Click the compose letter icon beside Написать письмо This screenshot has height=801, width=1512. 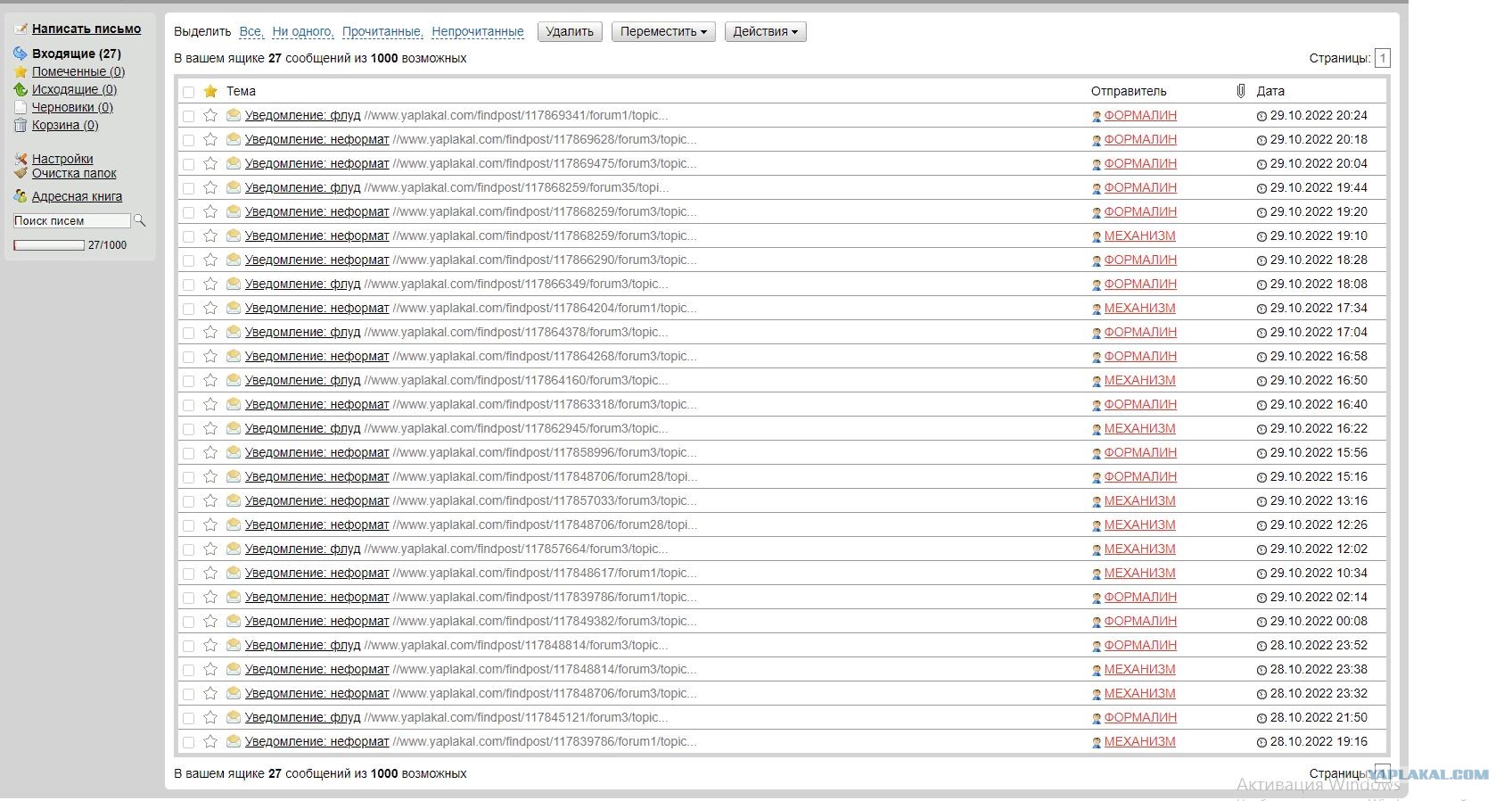coord(21,29)
